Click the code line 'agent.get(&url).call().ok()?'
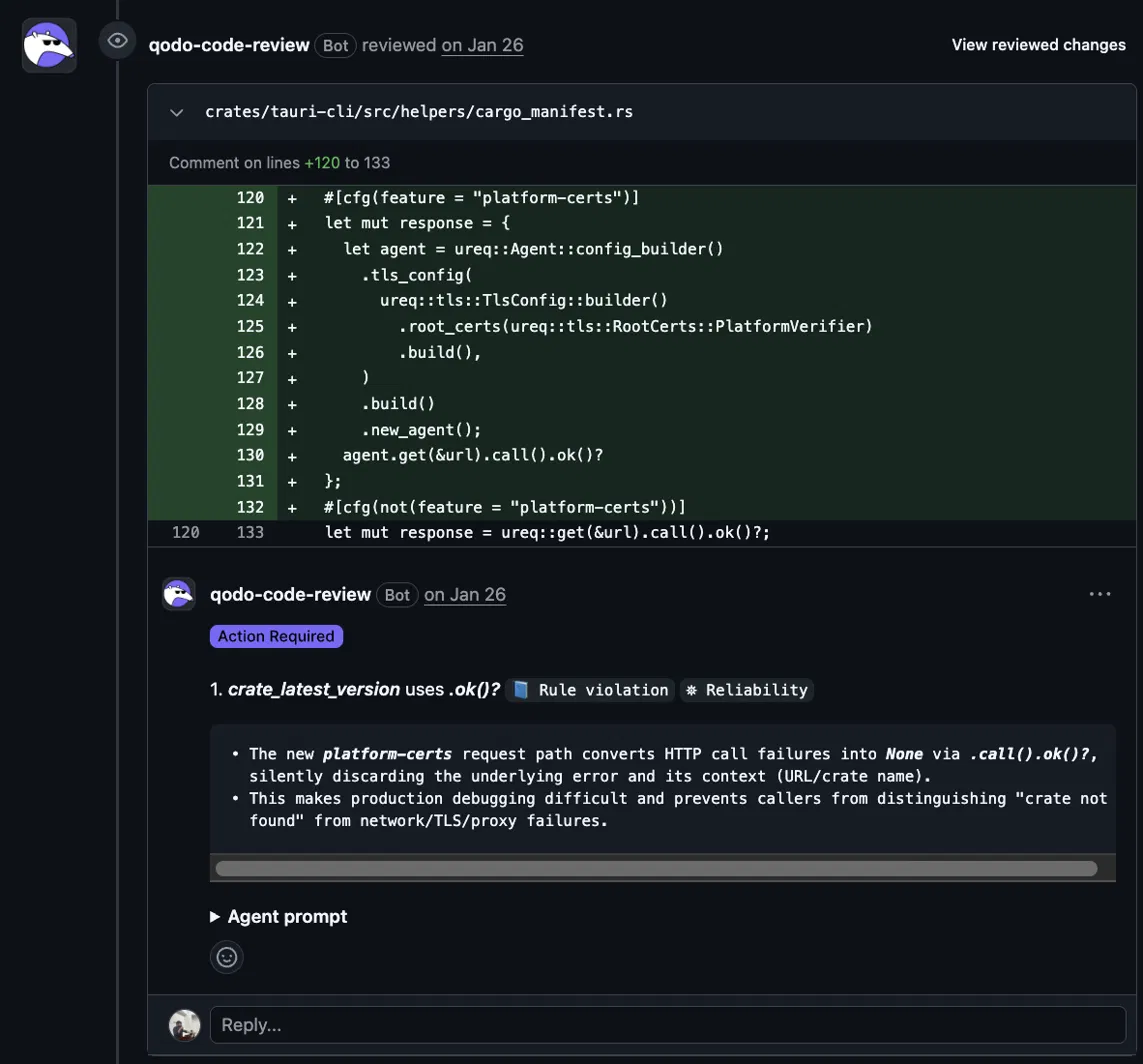The height and width of the screenshot is (1064, 1143). pyautogui.click(x=472, y=455)
